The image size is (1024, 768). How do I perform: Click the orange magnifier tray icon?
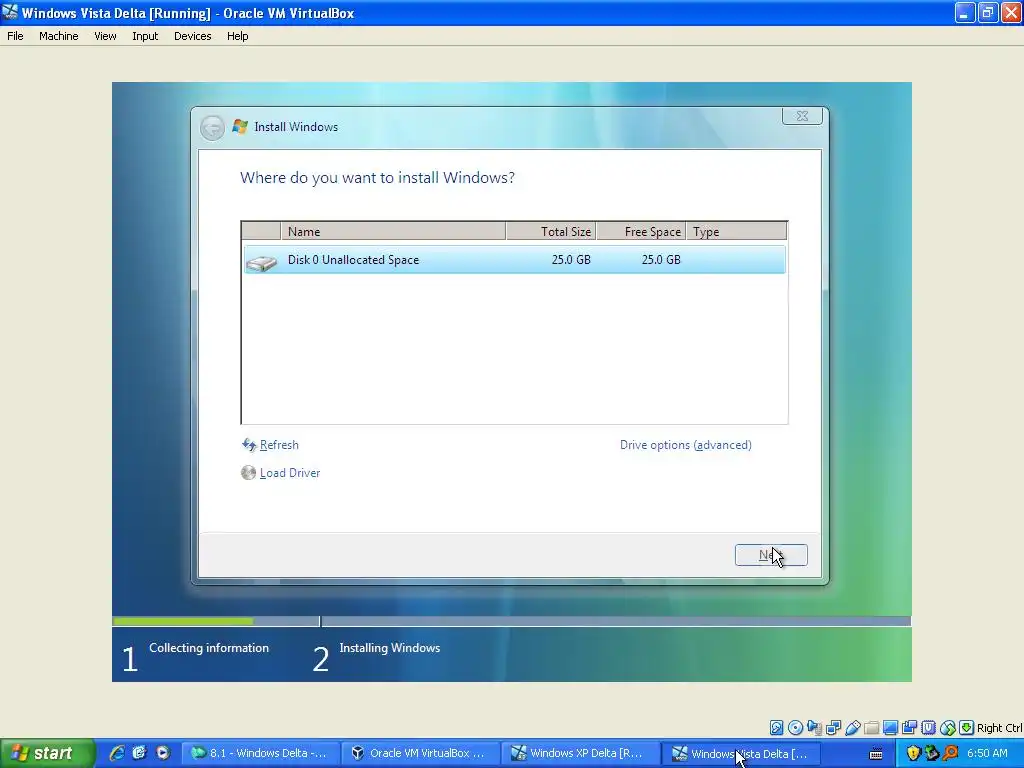coord(951,754)
